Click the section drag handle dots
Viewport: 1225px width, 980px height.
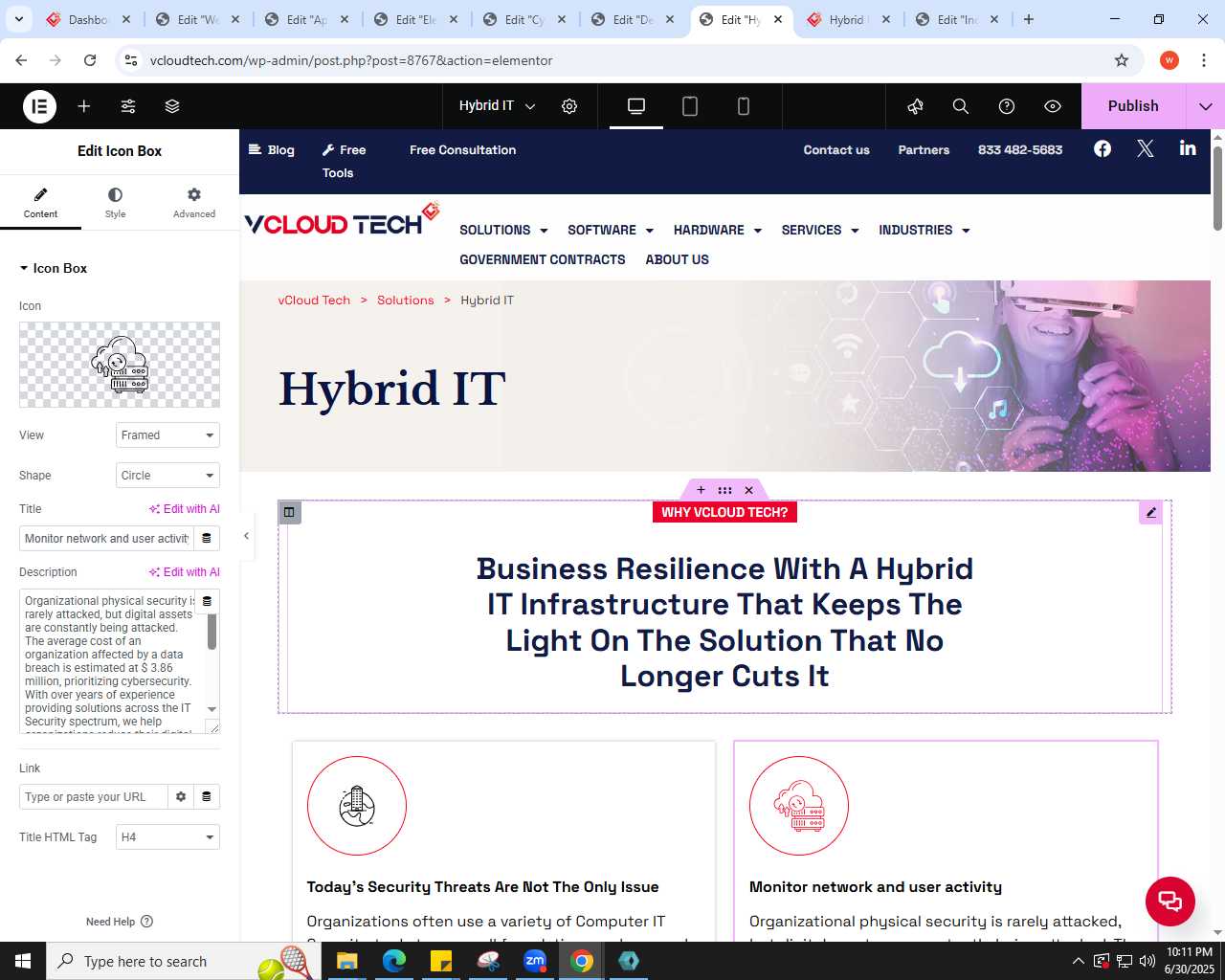724,490
